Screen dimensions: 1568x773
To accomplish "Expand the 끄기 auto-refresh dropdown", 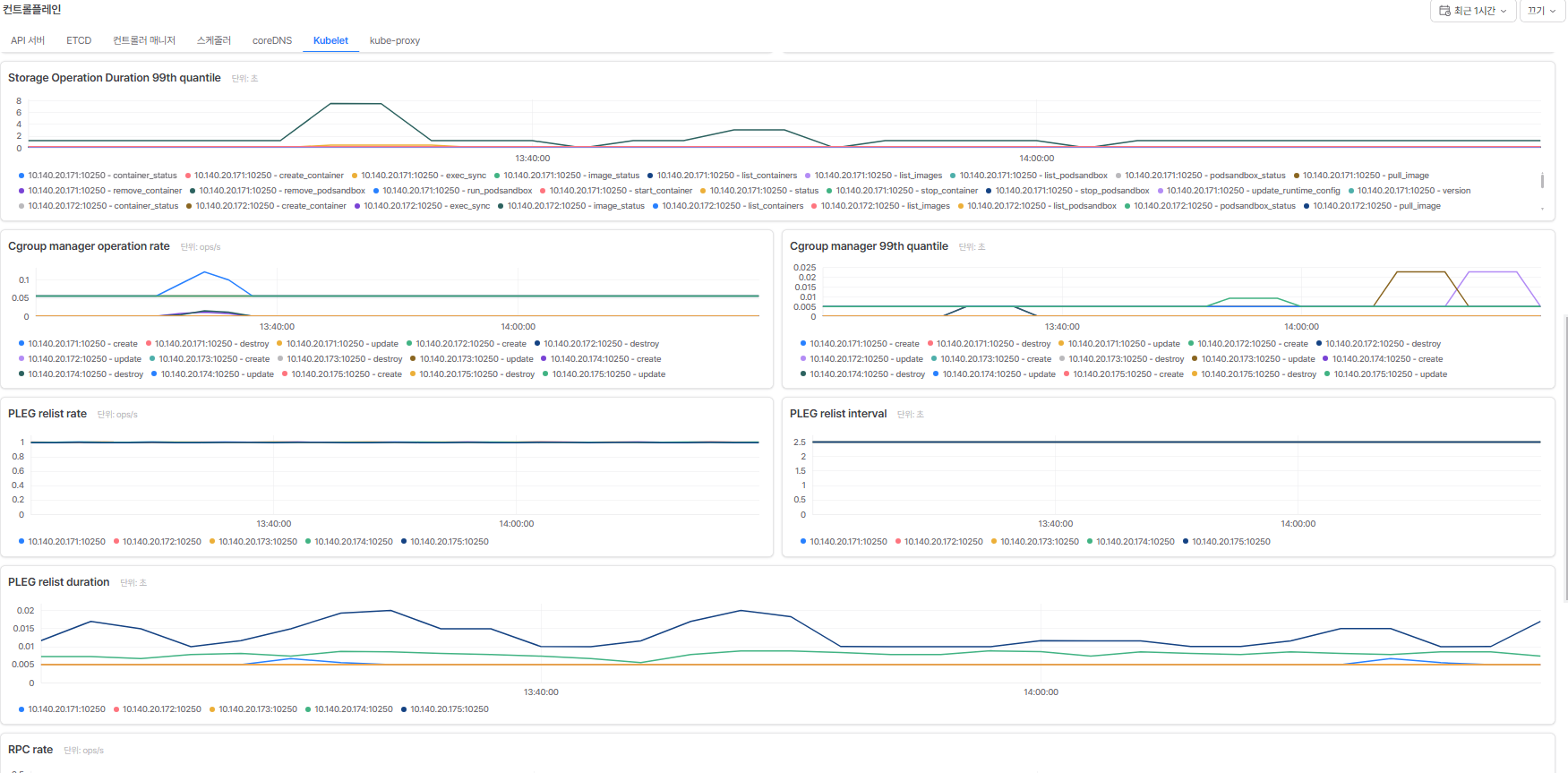I will click(1542, 11).
